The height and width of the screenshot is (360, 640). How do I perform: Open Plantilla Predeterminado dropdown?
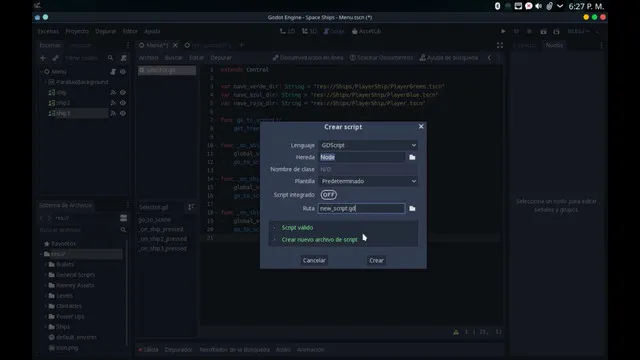click(368, 181)
